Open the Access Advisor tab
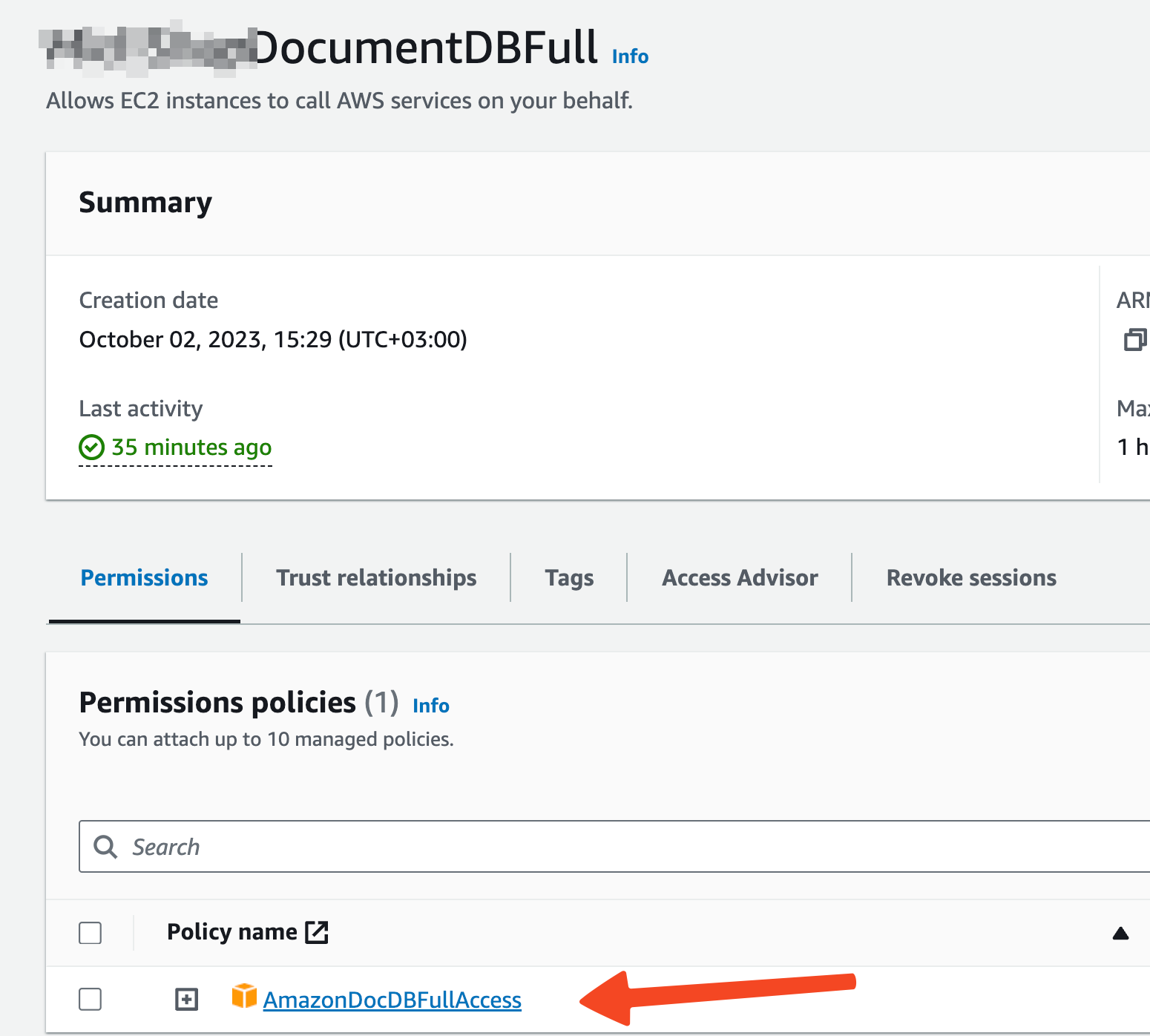The height and width of the screenshot is (1036, 1150). point(740,577)
